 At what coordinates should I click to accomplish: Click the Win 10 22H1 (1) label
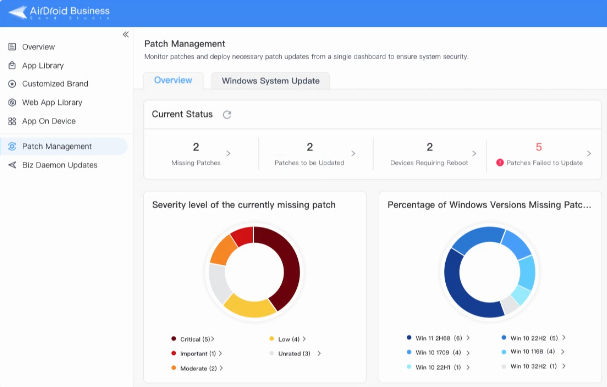click(x=438, y=367)
